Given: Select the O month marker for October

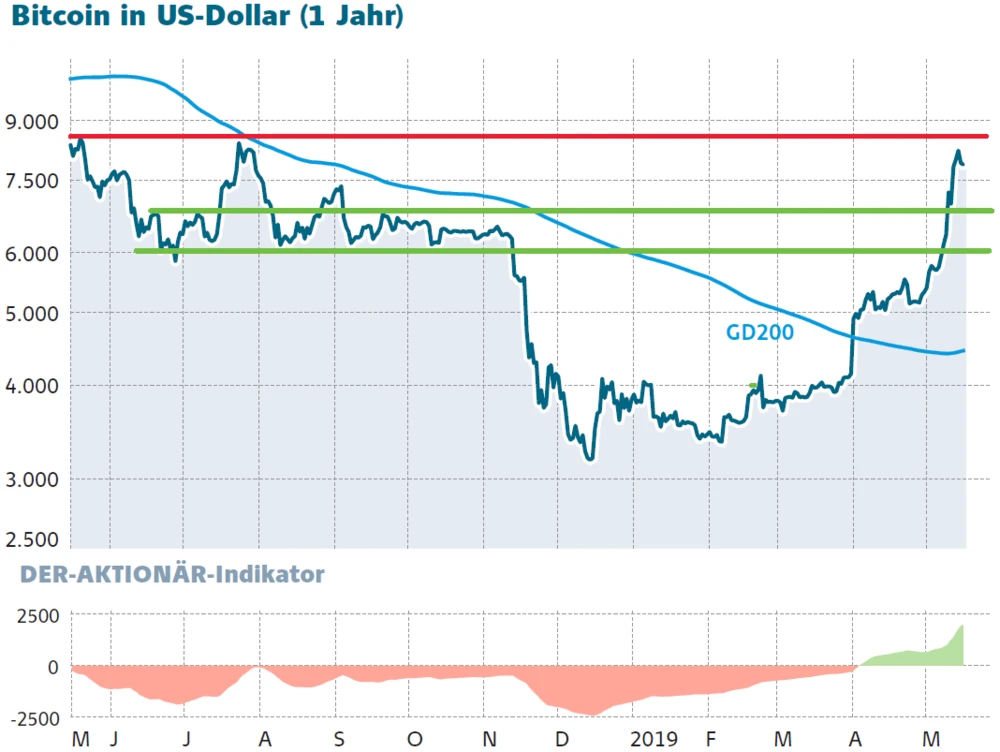Looking at the screenshot, I should [x=414, y=739].
